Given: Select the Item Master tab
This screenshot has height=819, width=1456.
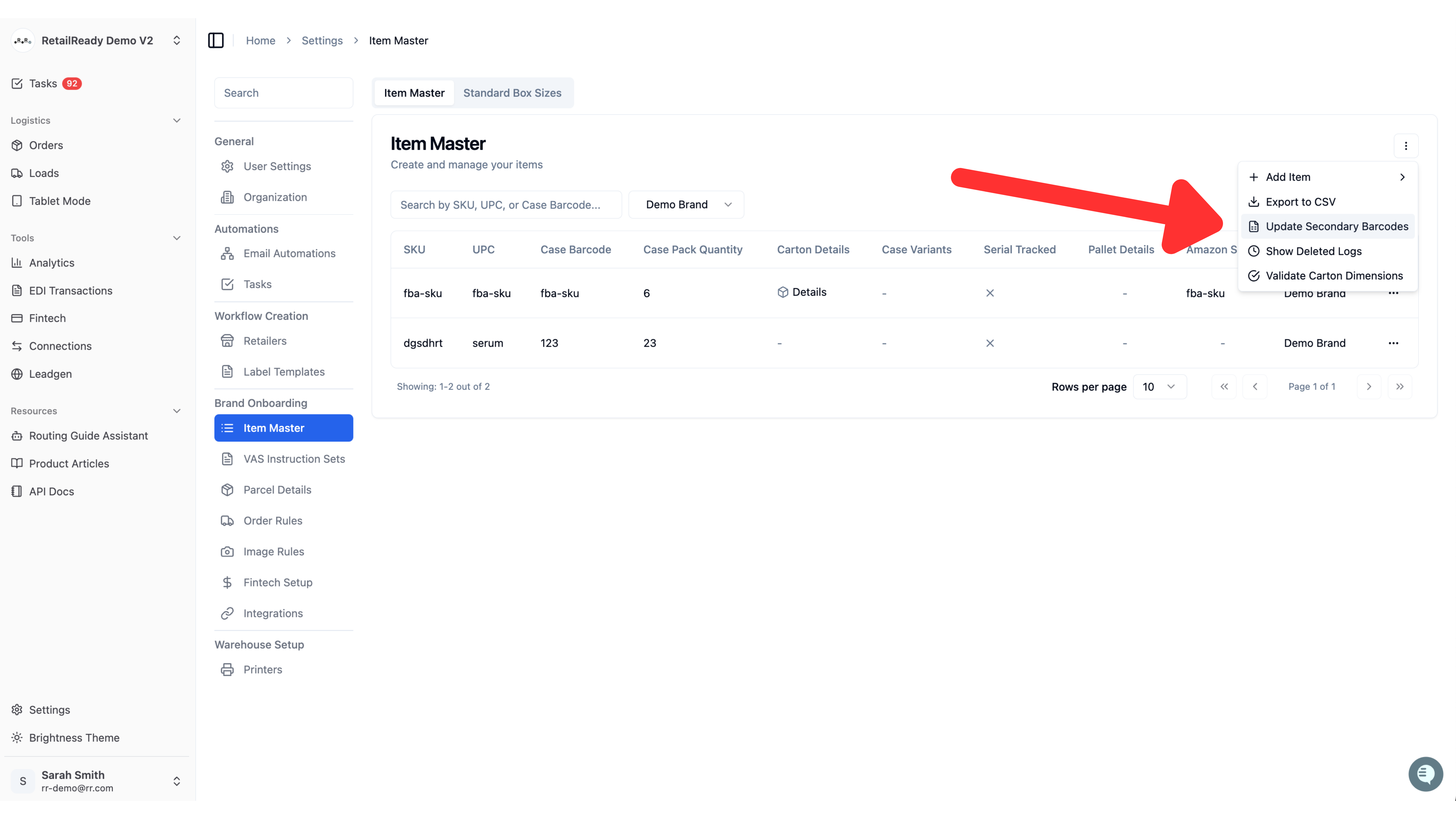Looking at the screenshot, I should click(x=414, y=93).
